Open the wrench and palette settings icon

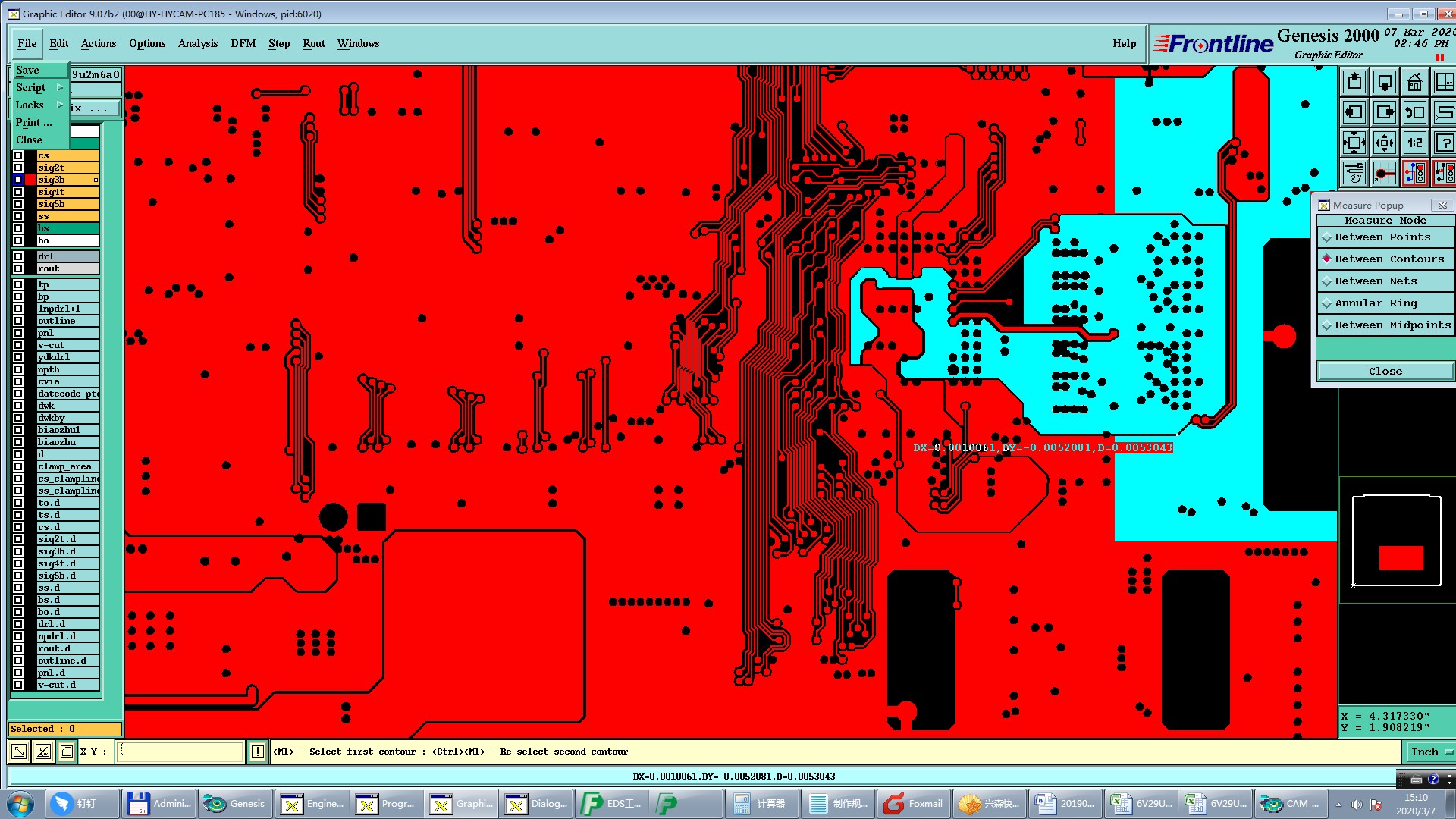(1354, 173)
